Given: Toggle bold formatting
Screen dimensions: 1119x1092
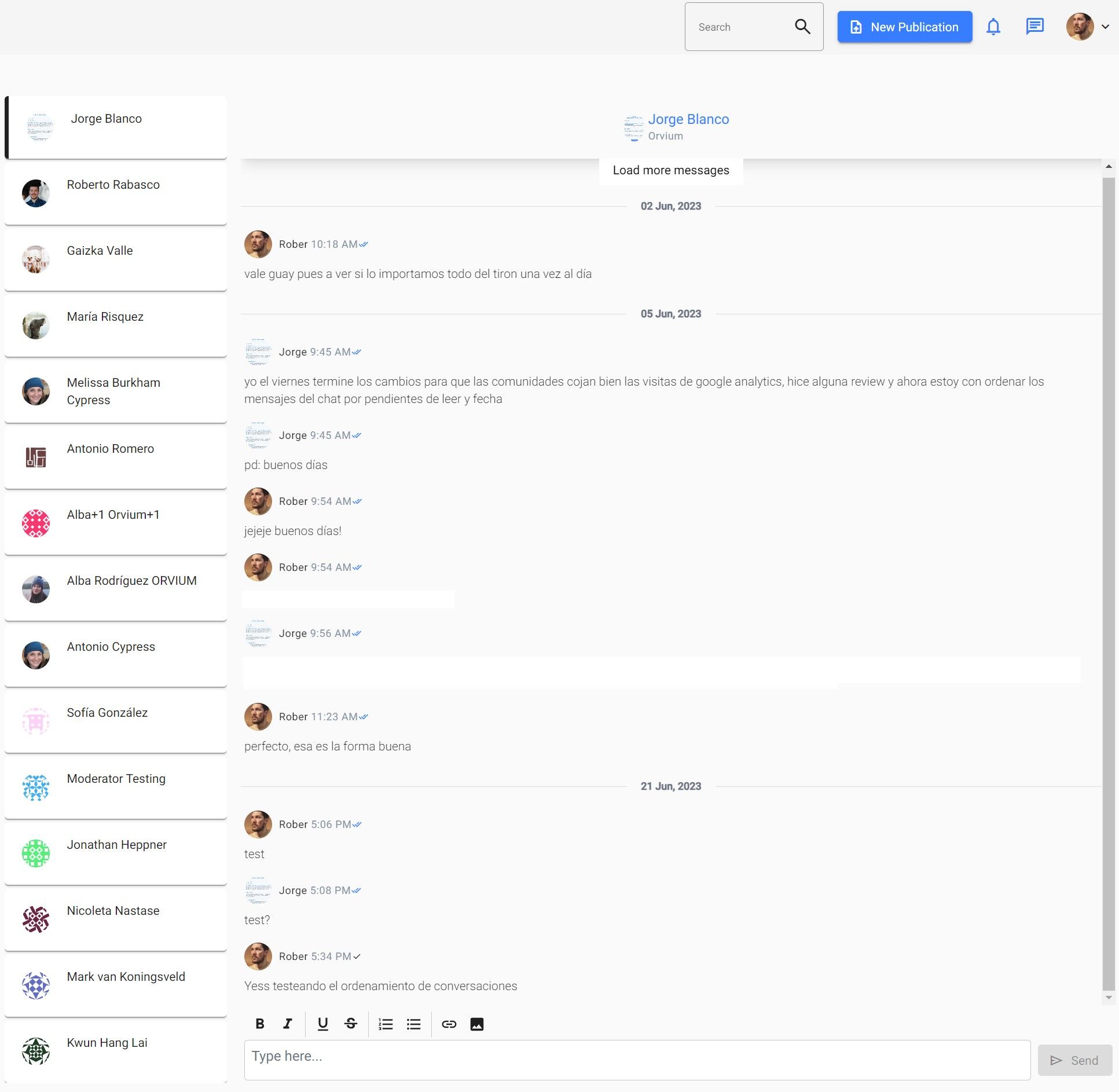Looking at the screenshot, I should [260, 1024].
